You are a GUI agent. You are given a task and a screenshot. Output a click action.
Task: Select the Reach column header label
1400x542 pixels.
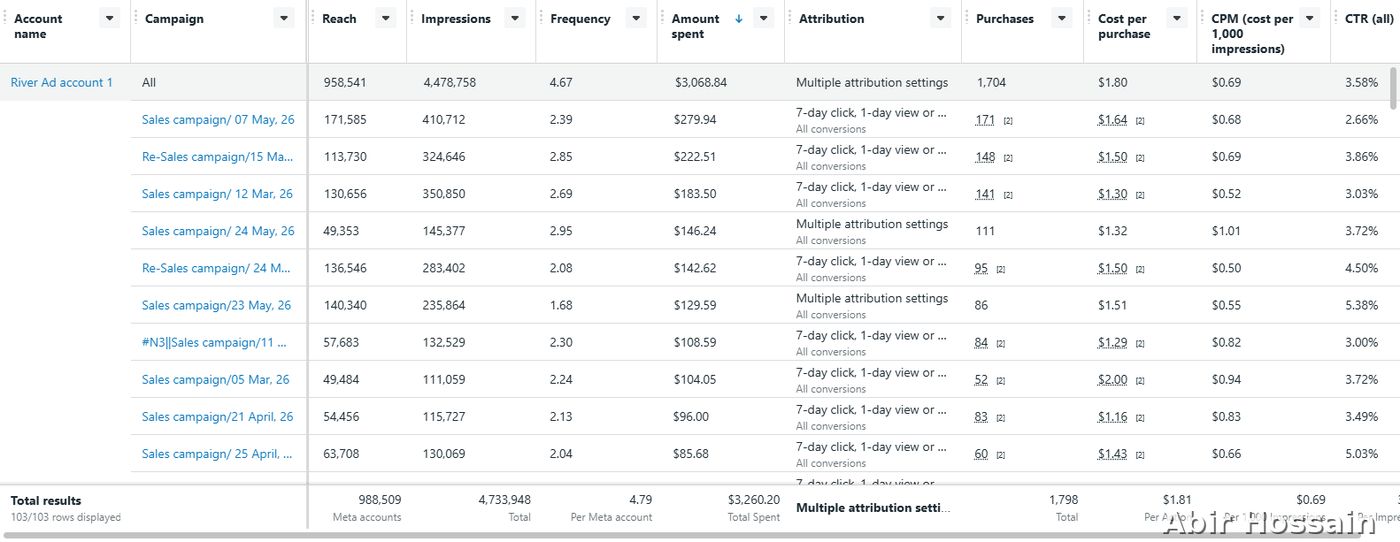pyautogui.click(x=339, y=19)
